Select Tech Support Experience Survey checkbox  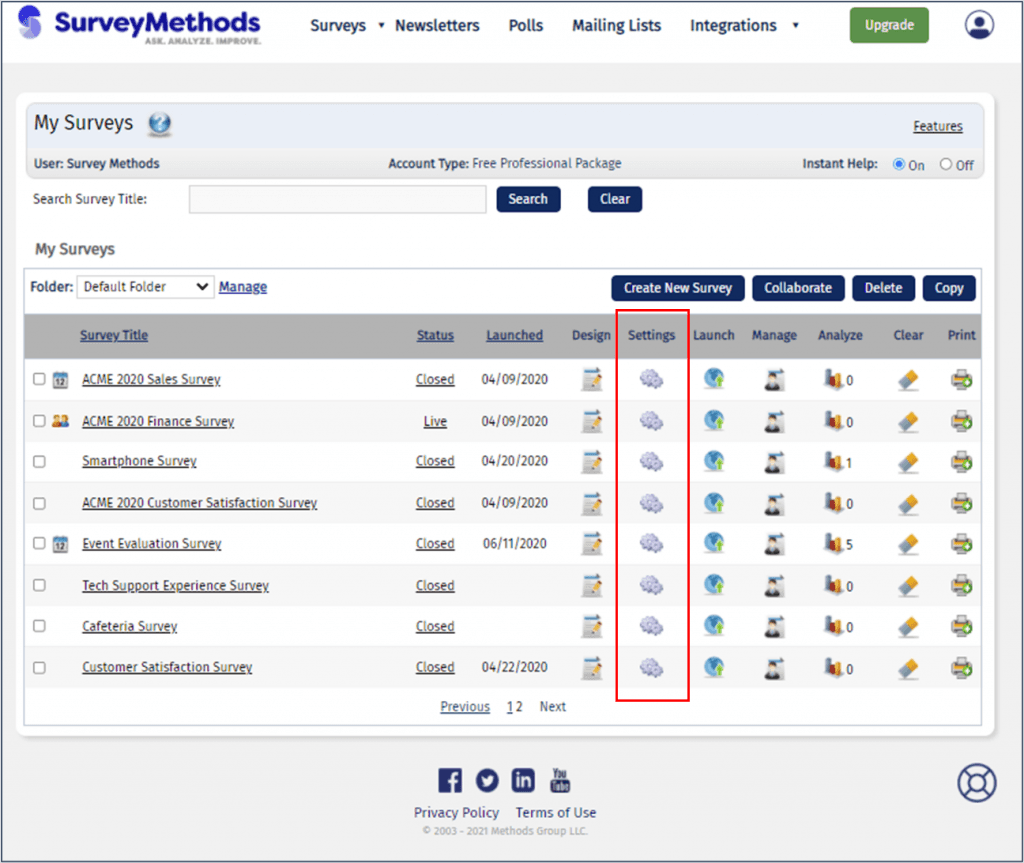(x=39, y=585)
